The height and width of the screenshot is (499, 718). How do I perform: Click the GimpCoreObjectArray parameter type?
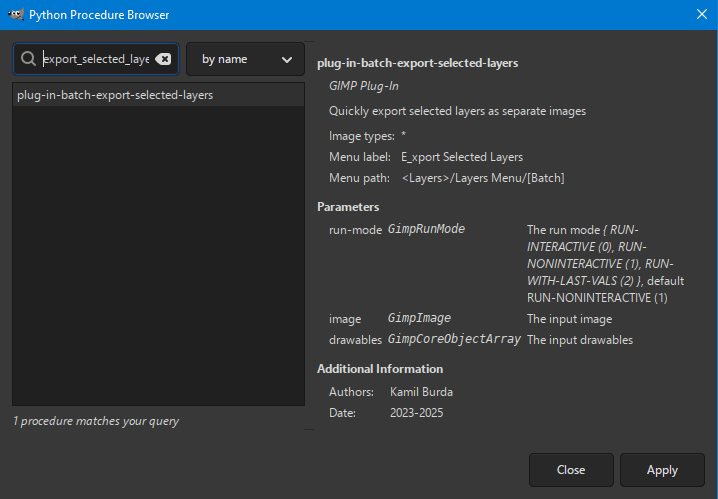[x=454, y=339]
